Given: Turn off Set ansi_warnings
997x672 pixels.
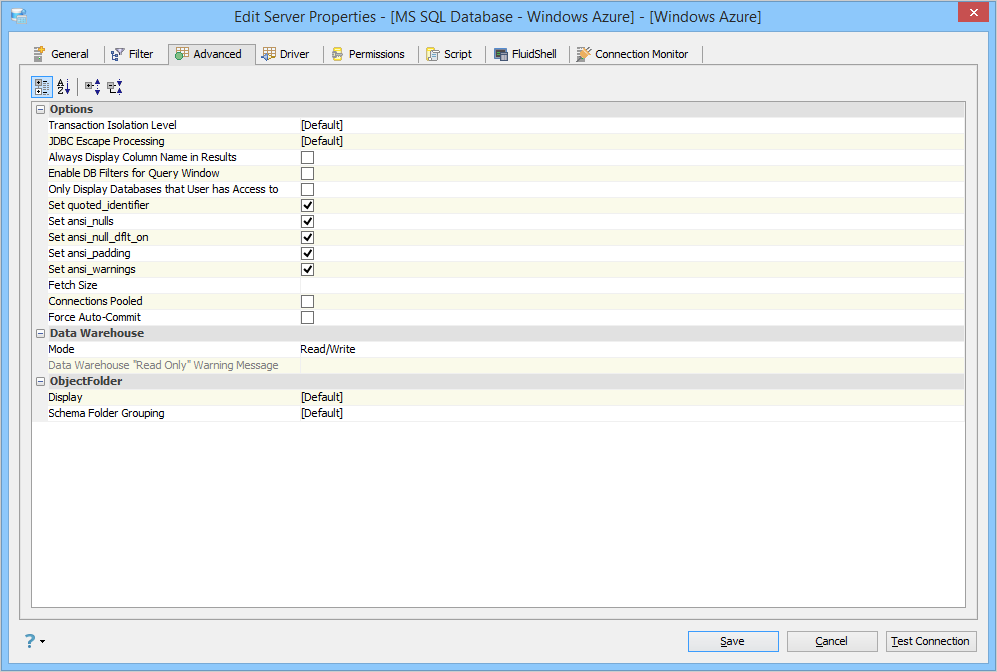Looking at the screenshot, I should (307, 269).
